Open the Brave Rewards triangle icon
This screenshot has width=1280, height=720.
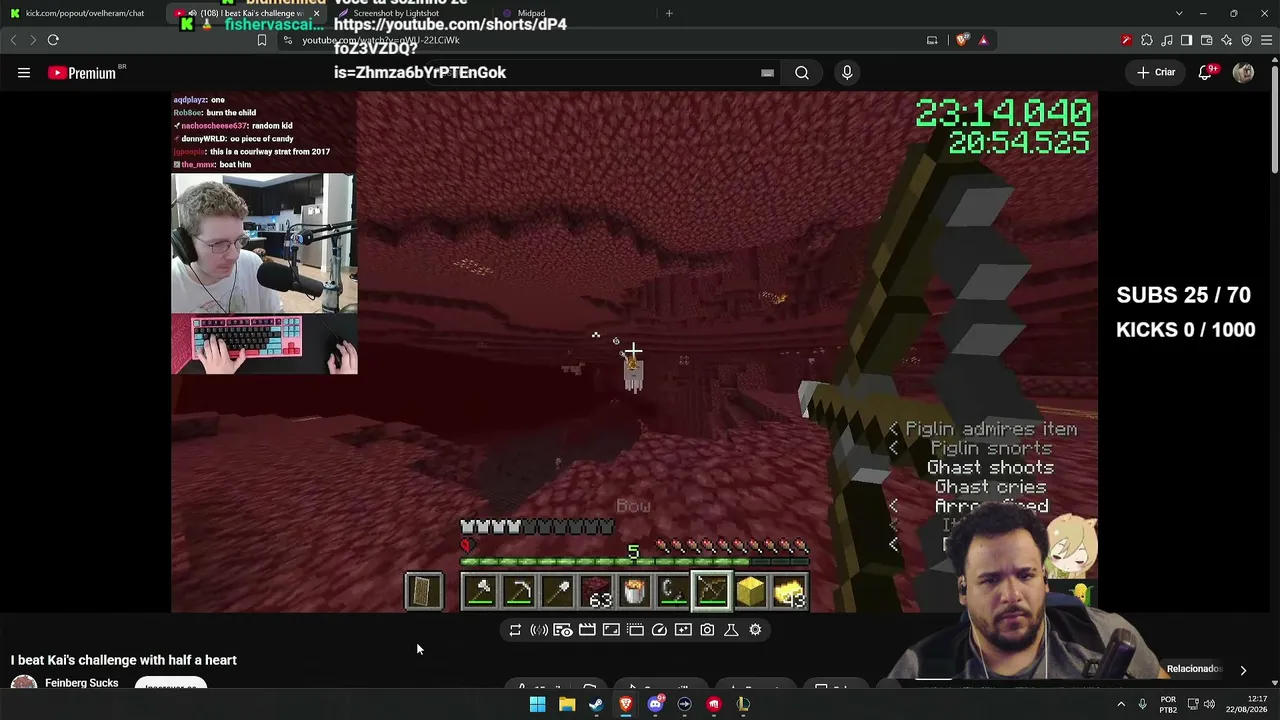(x=983, y=40)
